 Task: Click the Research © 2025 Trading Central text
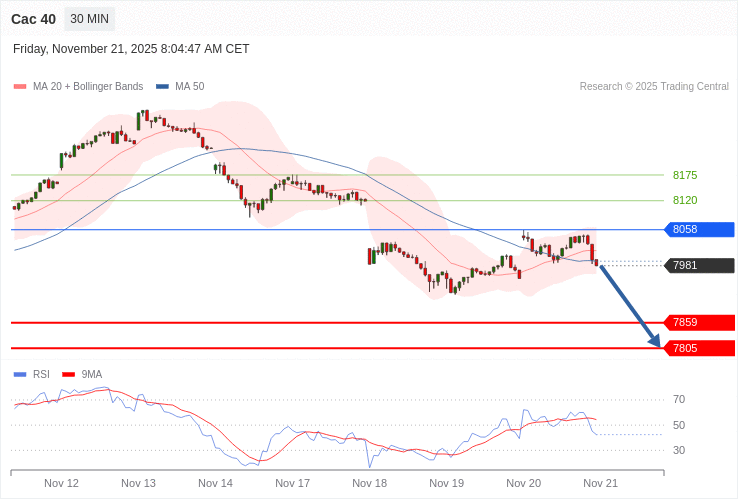[654, 87]
